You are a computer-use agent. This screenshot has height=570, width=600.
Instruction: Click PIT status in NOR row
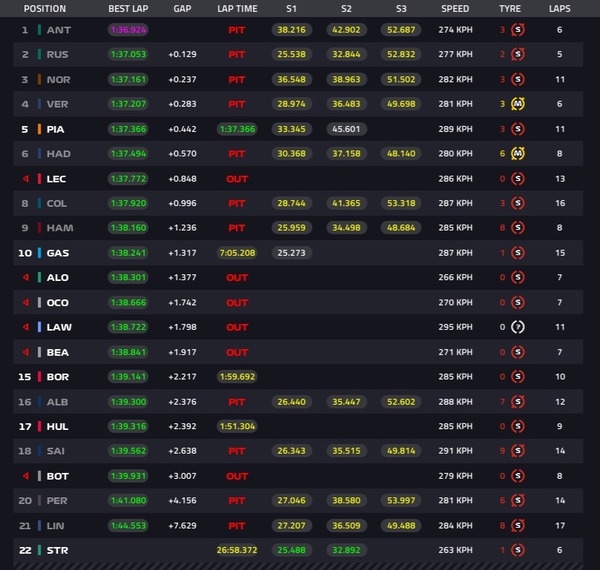click(236, 80)
